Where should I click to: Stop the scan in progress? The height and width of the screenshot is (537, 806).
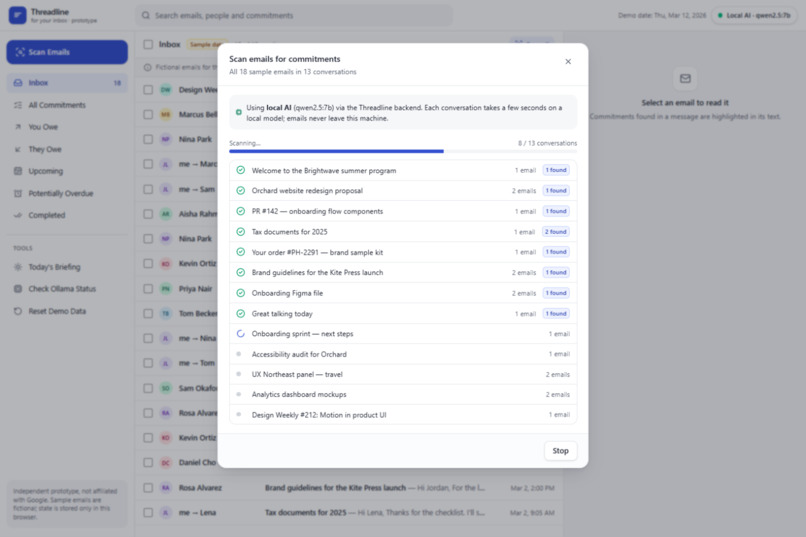point(560,451)
